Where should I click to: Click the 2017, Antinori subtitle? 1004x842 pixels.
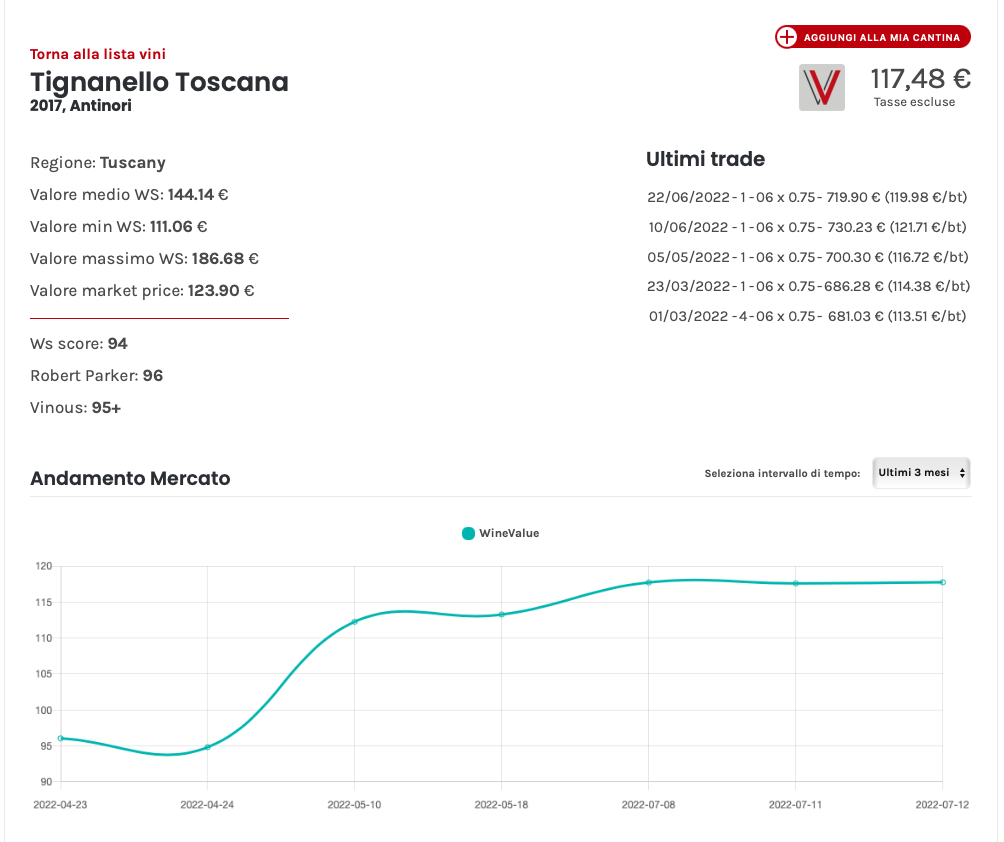point(81,106)
